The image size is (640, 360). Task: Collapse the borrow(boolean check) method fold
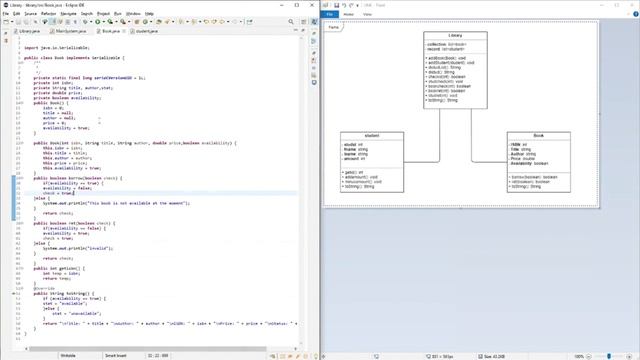point(22,178)
